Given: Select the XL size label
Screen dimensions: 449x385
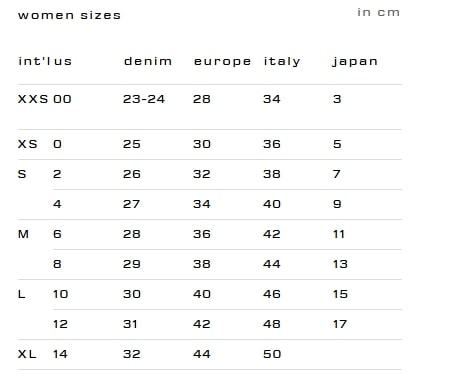Looking at the screenshot, I should tap(27, 354).
